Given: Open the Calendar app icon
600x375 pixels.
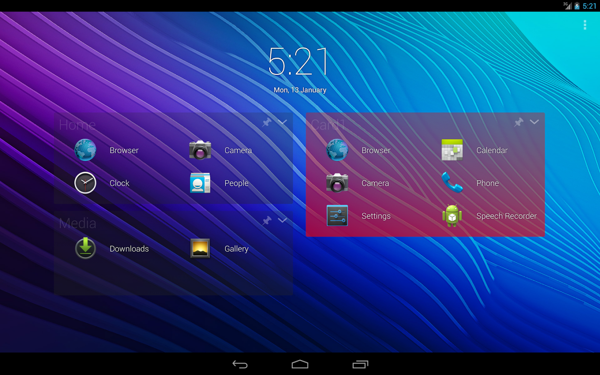Looking at the screenshot, I should [452, 150].
